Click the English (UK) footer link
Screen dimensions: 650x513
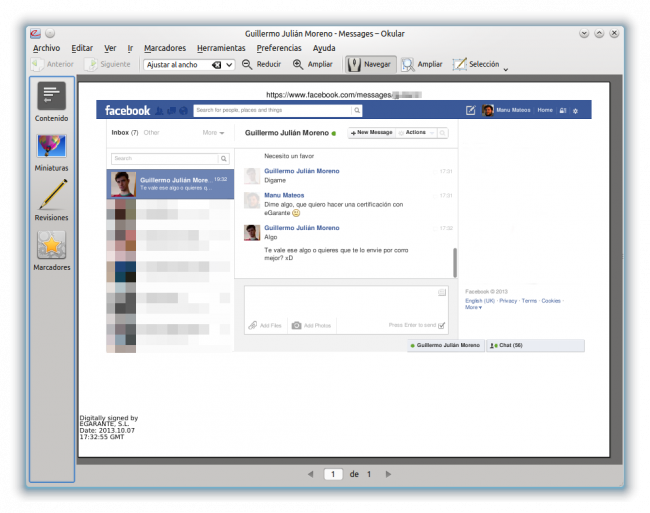click(x=480, y=301)
